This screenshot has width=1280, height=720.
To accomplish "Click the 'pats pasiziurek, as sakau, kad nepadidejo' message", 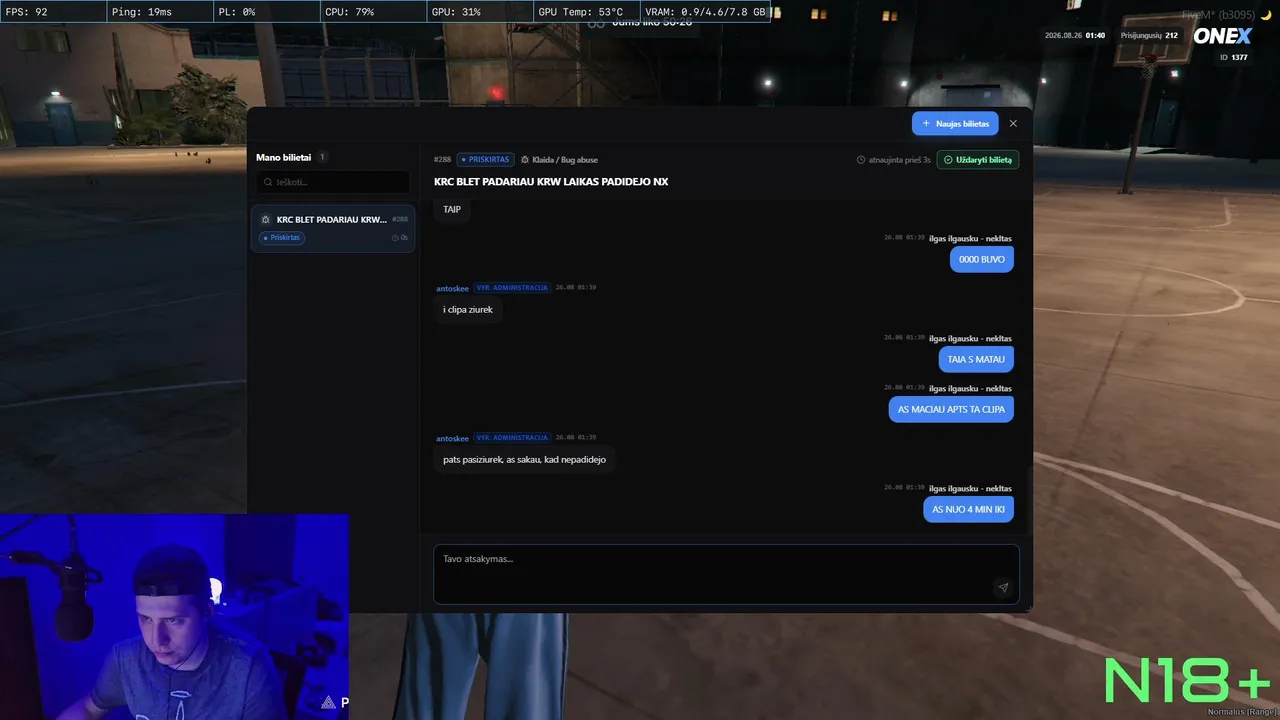I will (524, 459).
